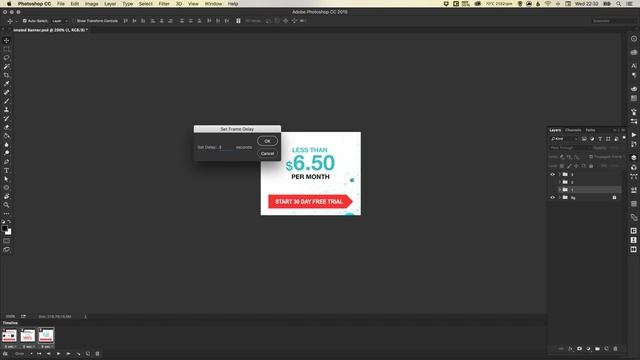
Task: Select the Eraser tool
Action: (7, 127)
